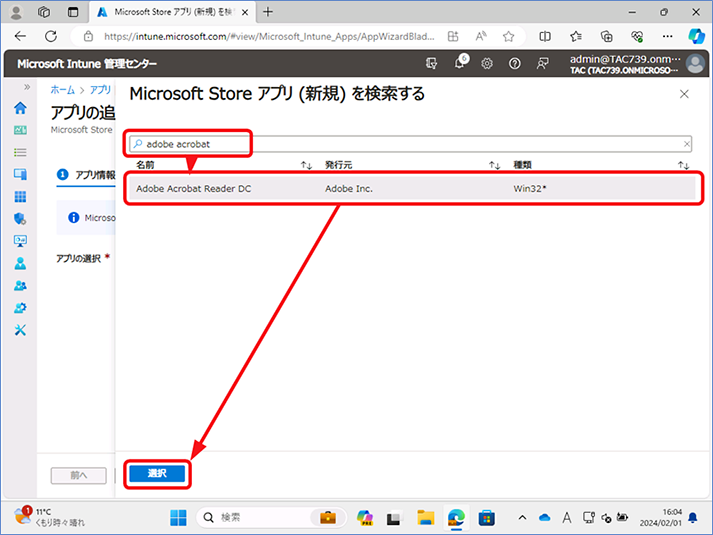Click the browser address bar URL
The width and height of the screenshot is (713, 535).
pos(269,36)
